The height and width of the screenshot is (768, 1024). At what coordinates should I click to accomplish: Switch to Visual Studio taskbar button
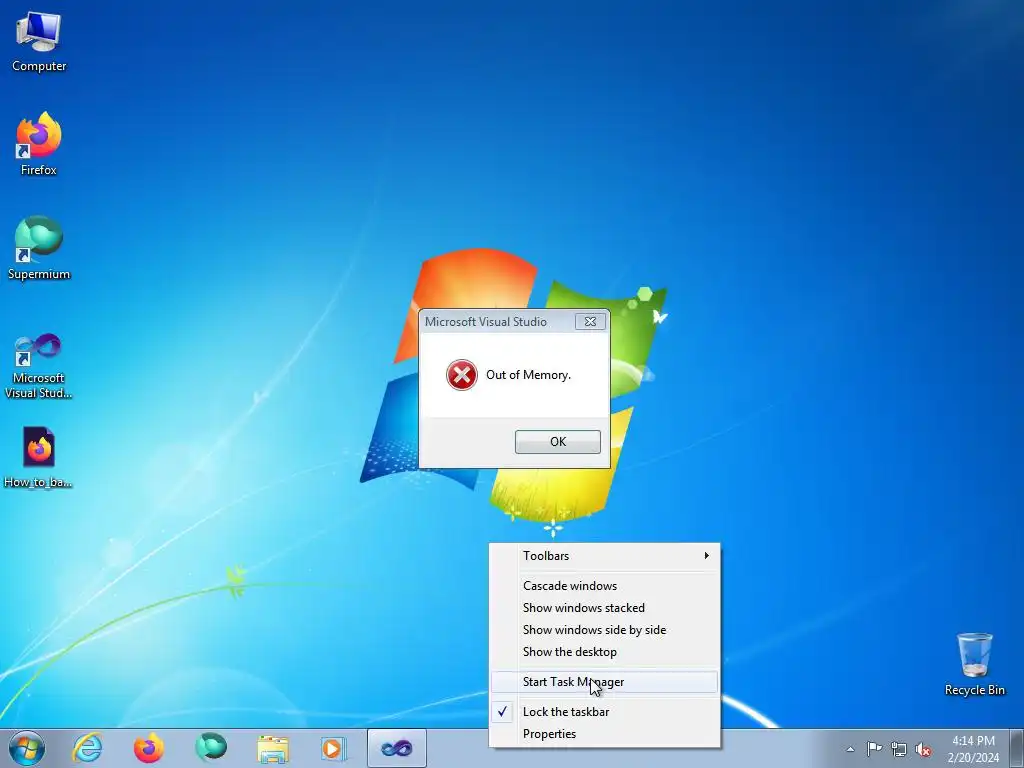click(396, 748)
